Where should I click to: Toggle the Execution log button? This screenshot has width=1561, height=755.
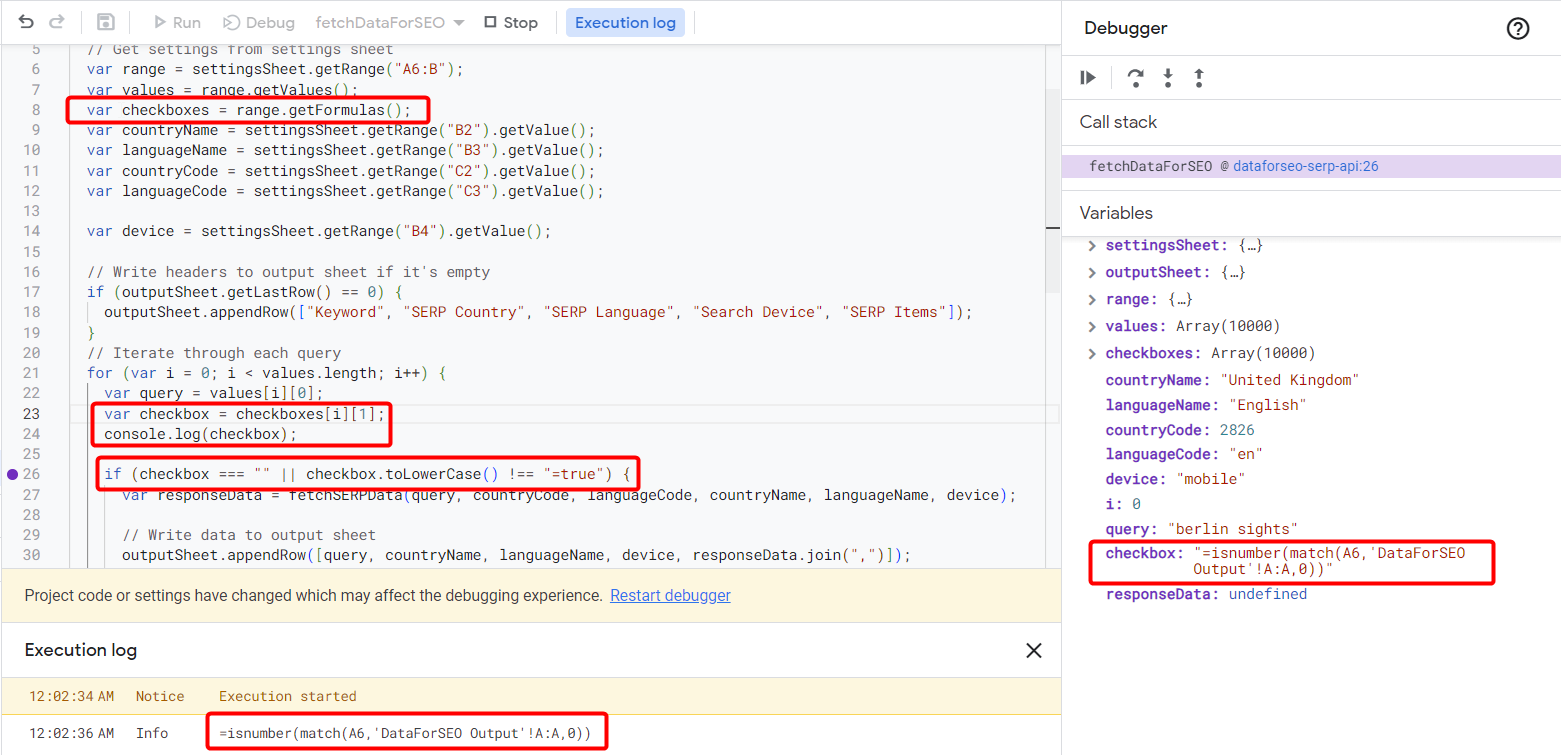coord(625,22)
